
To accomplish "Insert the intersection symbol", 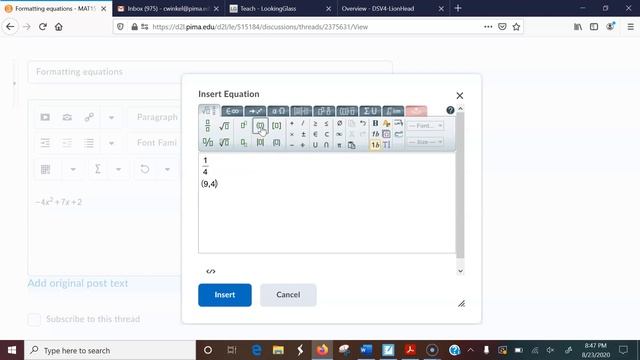I will (x=327, y=145).
